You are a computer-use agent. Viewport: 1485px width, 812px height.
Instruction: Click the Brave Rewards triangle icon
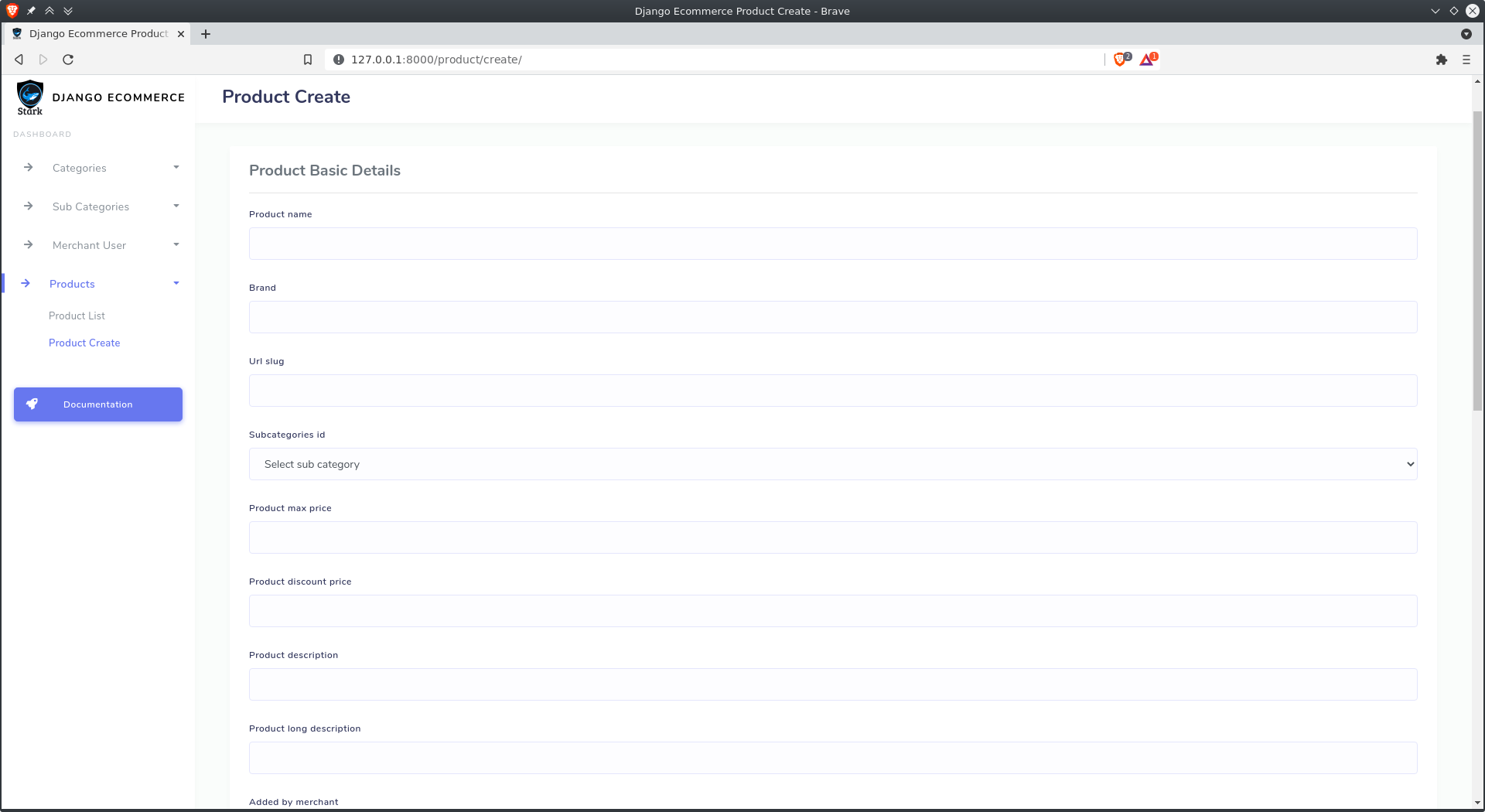click(1147, 59)
